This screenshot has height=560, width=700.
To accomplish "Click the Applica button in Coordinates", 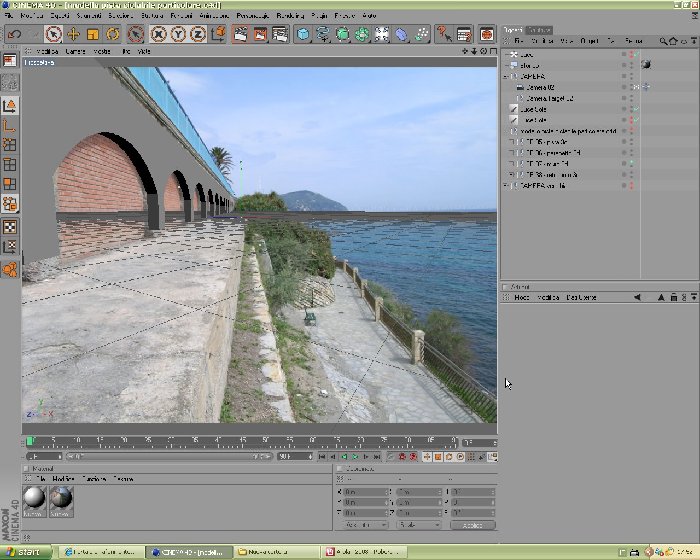I will 473,526.
